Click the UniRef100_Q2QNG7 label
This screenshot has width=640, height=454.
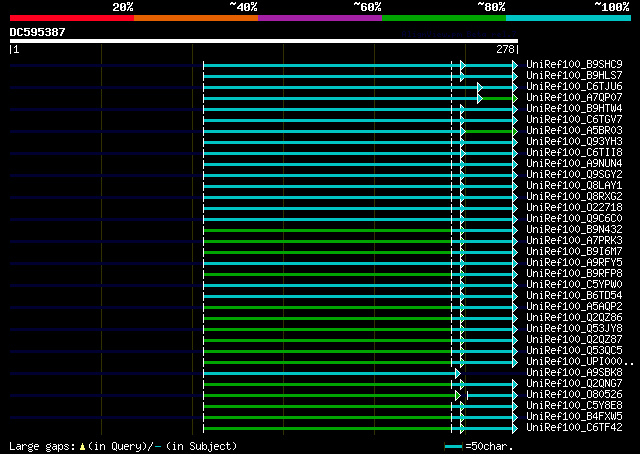[574, 384]
